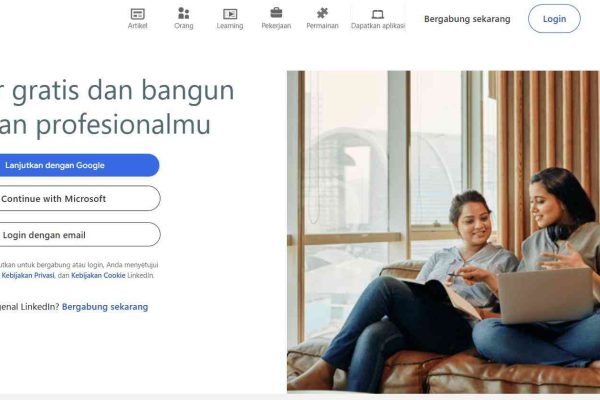This screenshot has width=600, height=400.
Task: Open the Artikel icon in navigation
Action: (x=137, y=14)
